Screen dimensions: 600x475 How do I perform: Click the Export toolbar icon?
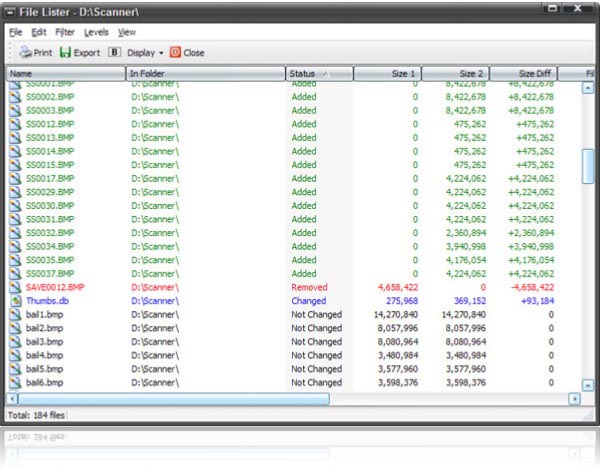point(65,52)
